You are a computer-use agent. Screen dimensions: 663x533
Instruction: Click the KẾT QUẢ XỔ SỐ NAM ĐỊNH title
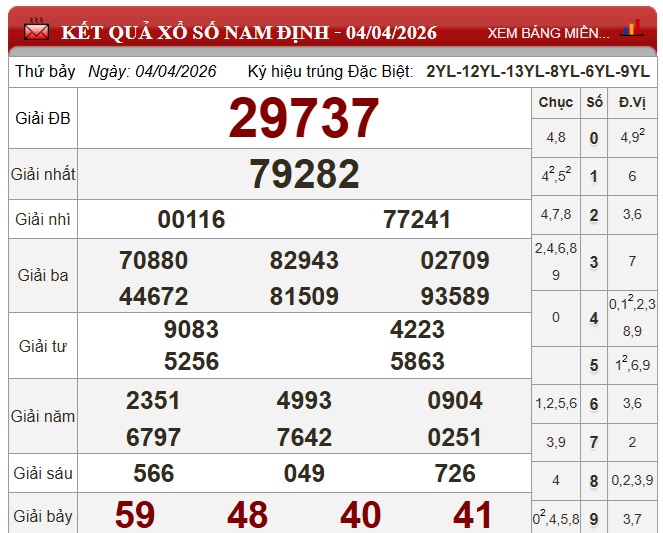click(249, 32)
